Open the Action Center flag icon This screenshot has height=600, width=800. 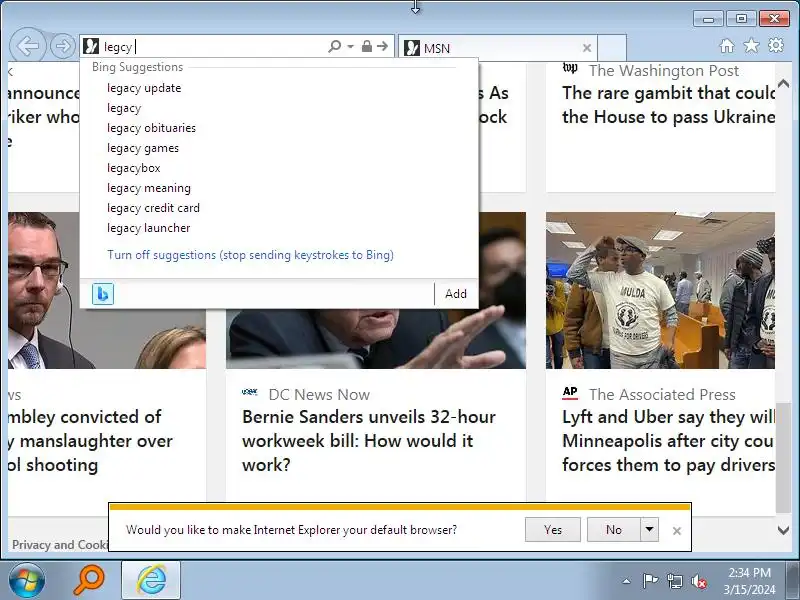[649, 581]
